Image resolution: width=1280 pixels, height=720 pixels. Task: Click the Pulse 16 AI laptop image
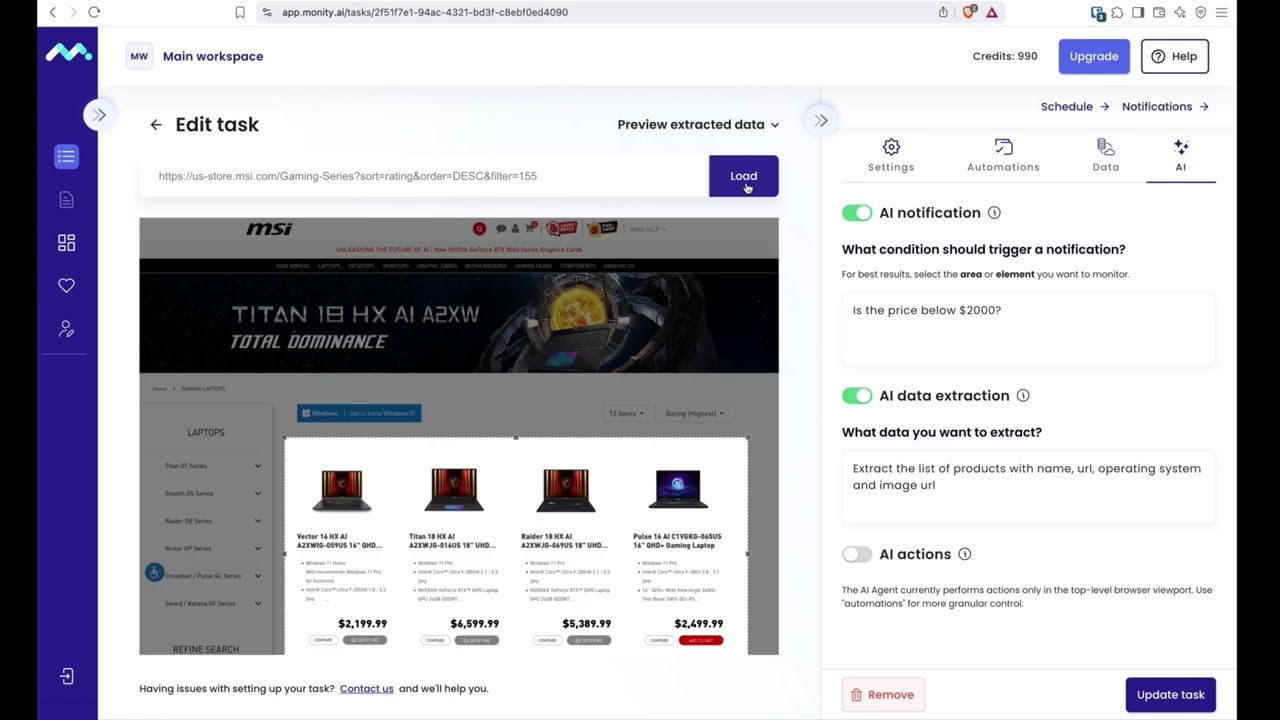click(677, 490)
